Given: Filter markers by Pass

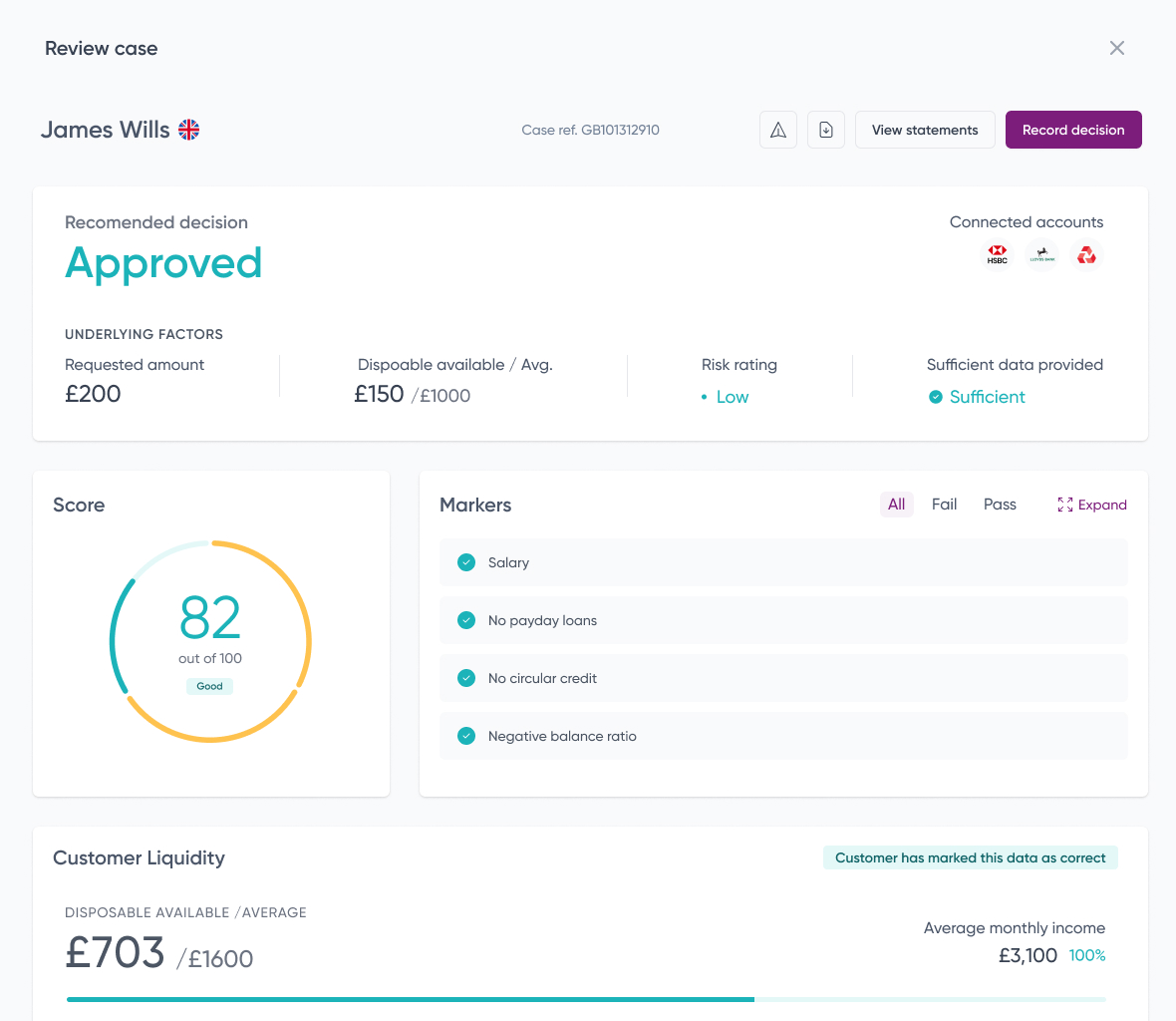Looking at the screenshot, I should 1000,505.
